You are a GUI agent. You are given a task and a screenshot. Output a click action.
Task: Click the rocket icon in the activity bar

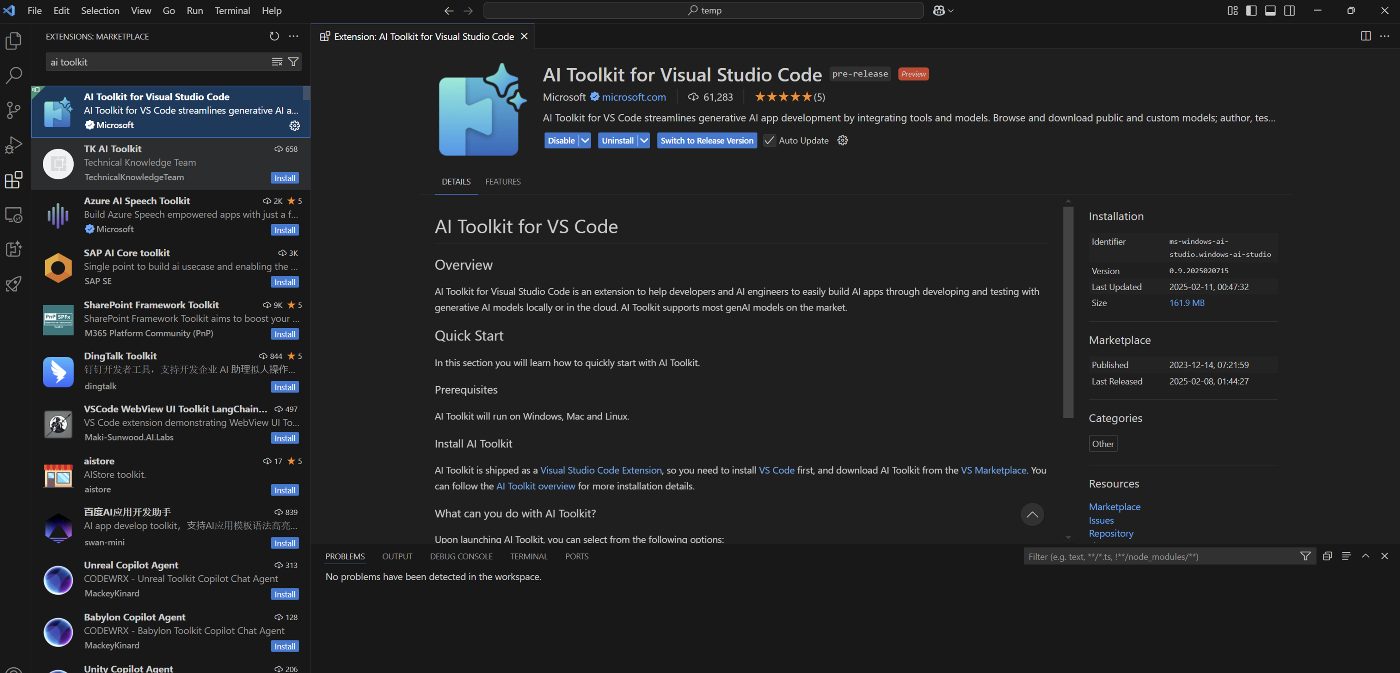(x=14, y=284)
